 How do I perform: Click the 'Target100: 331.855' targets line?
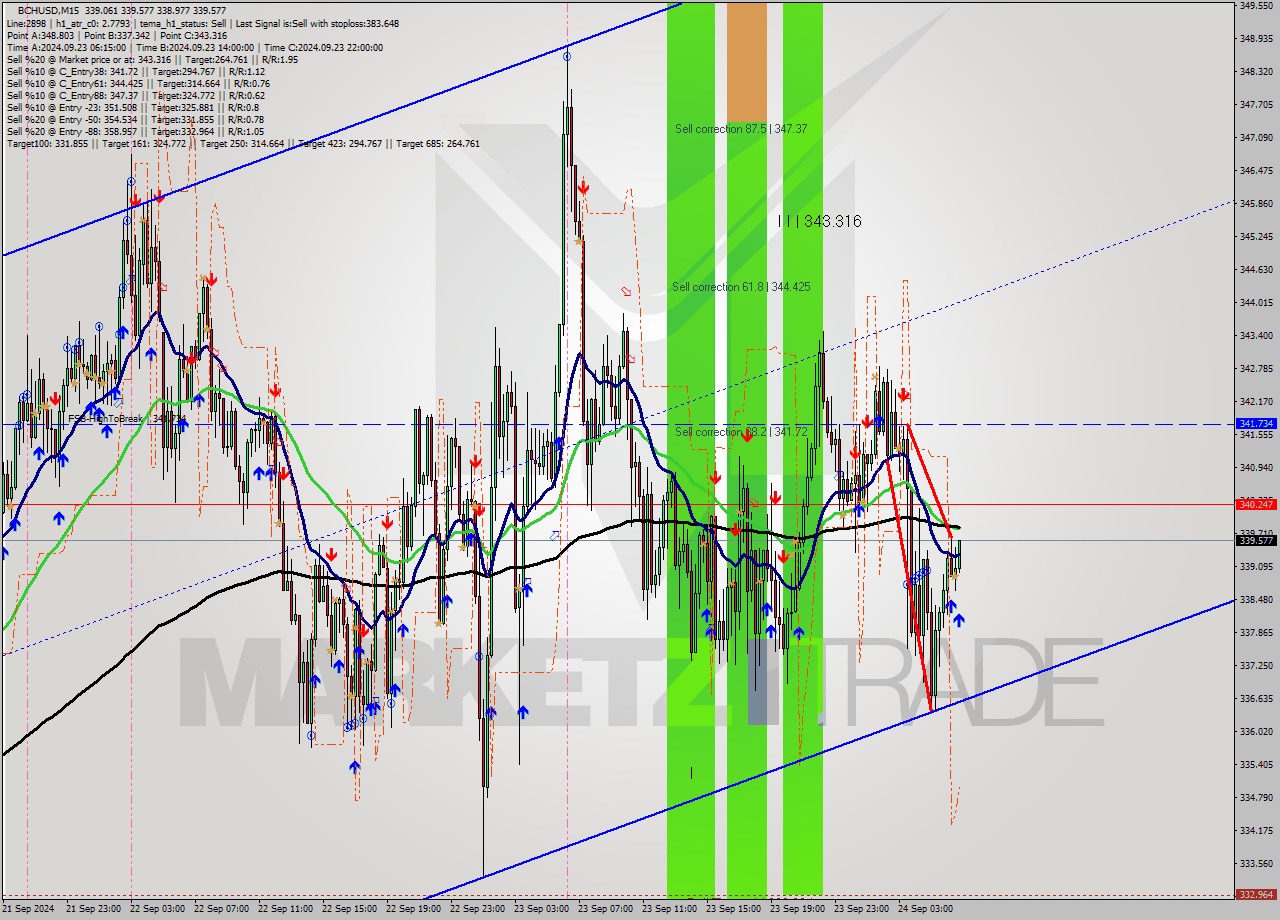point(243,143)
